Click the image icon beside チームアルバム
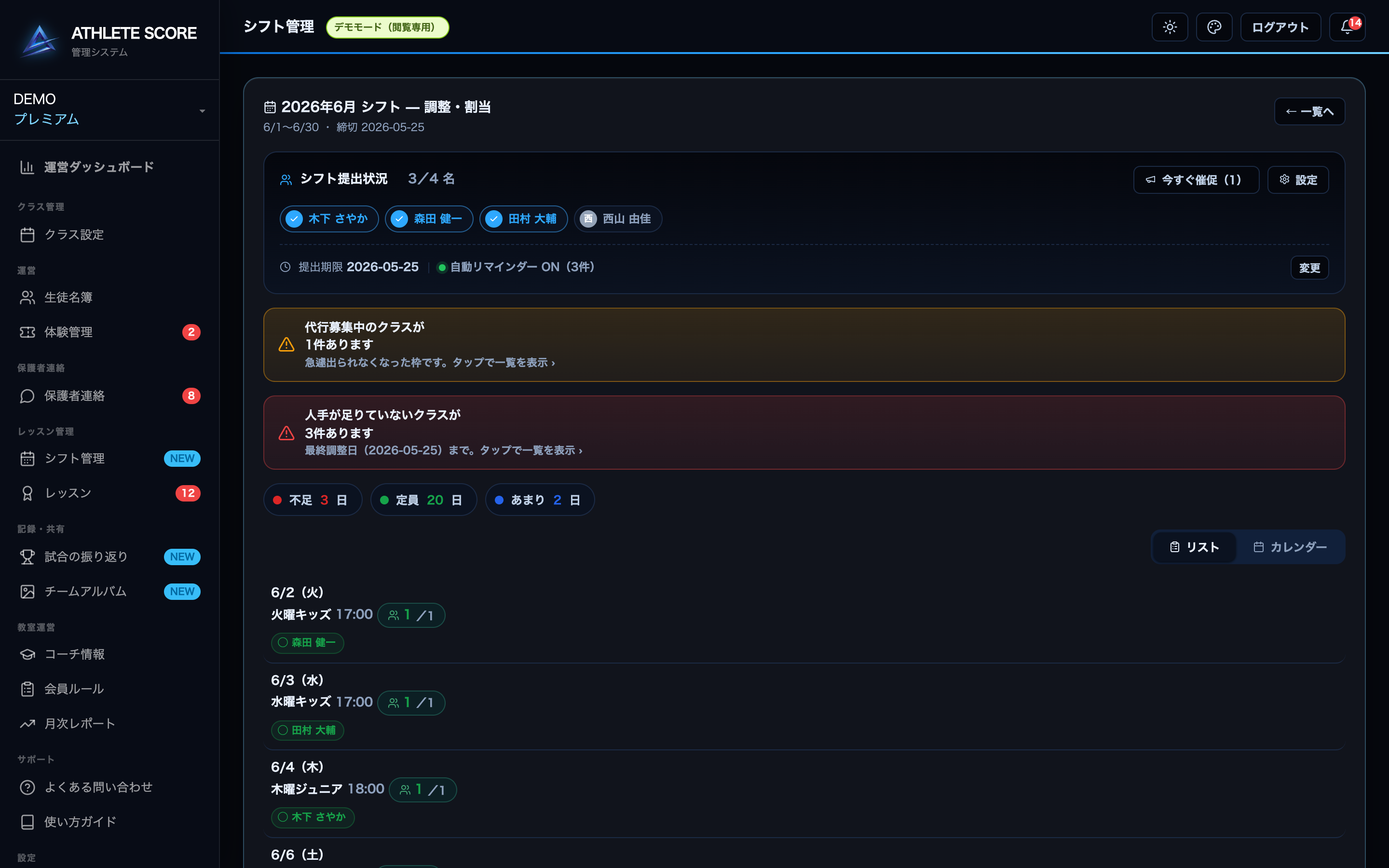 (x=27, y=592)
